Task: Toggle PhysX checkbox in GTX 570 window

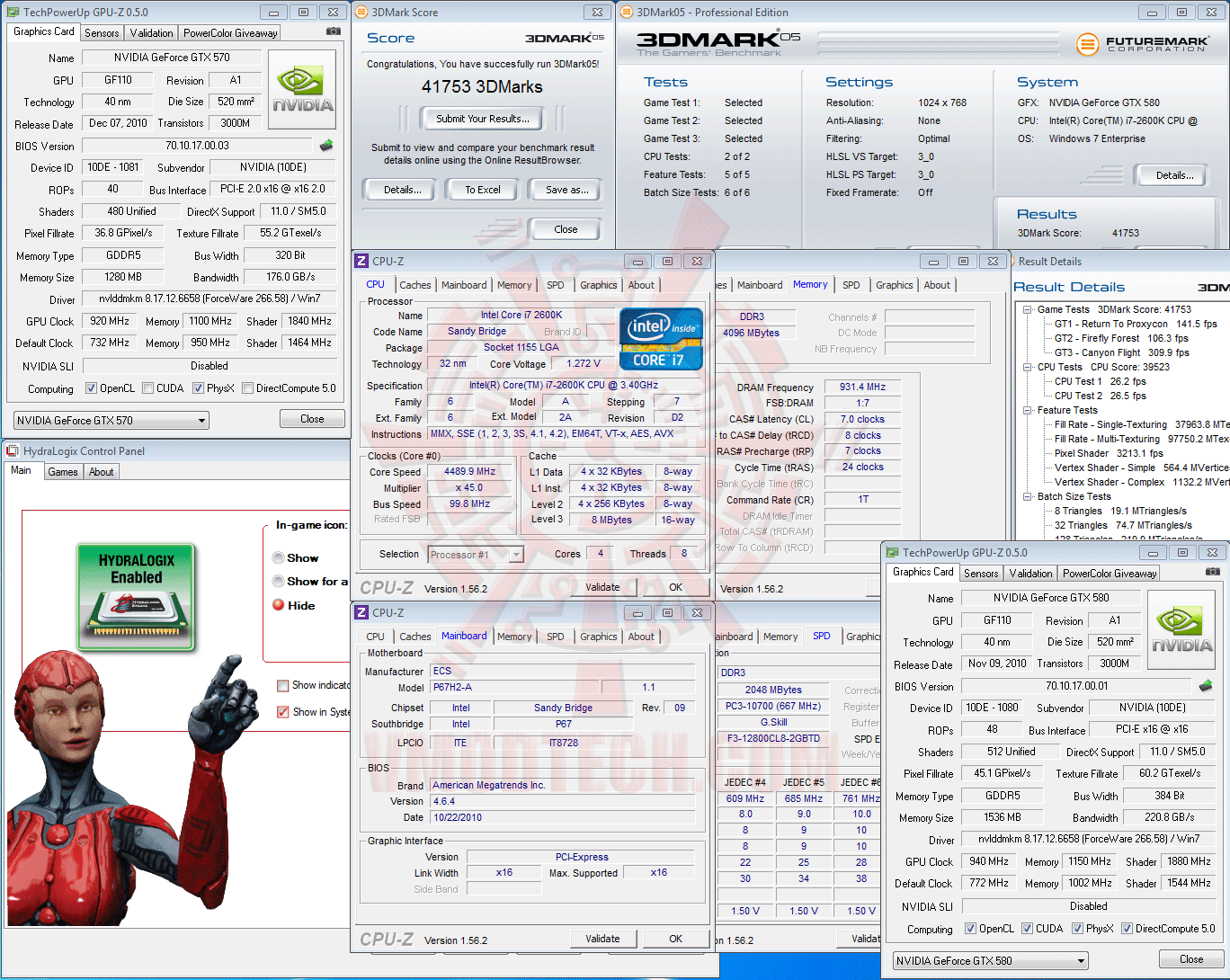Action: [x=198, y=388]
